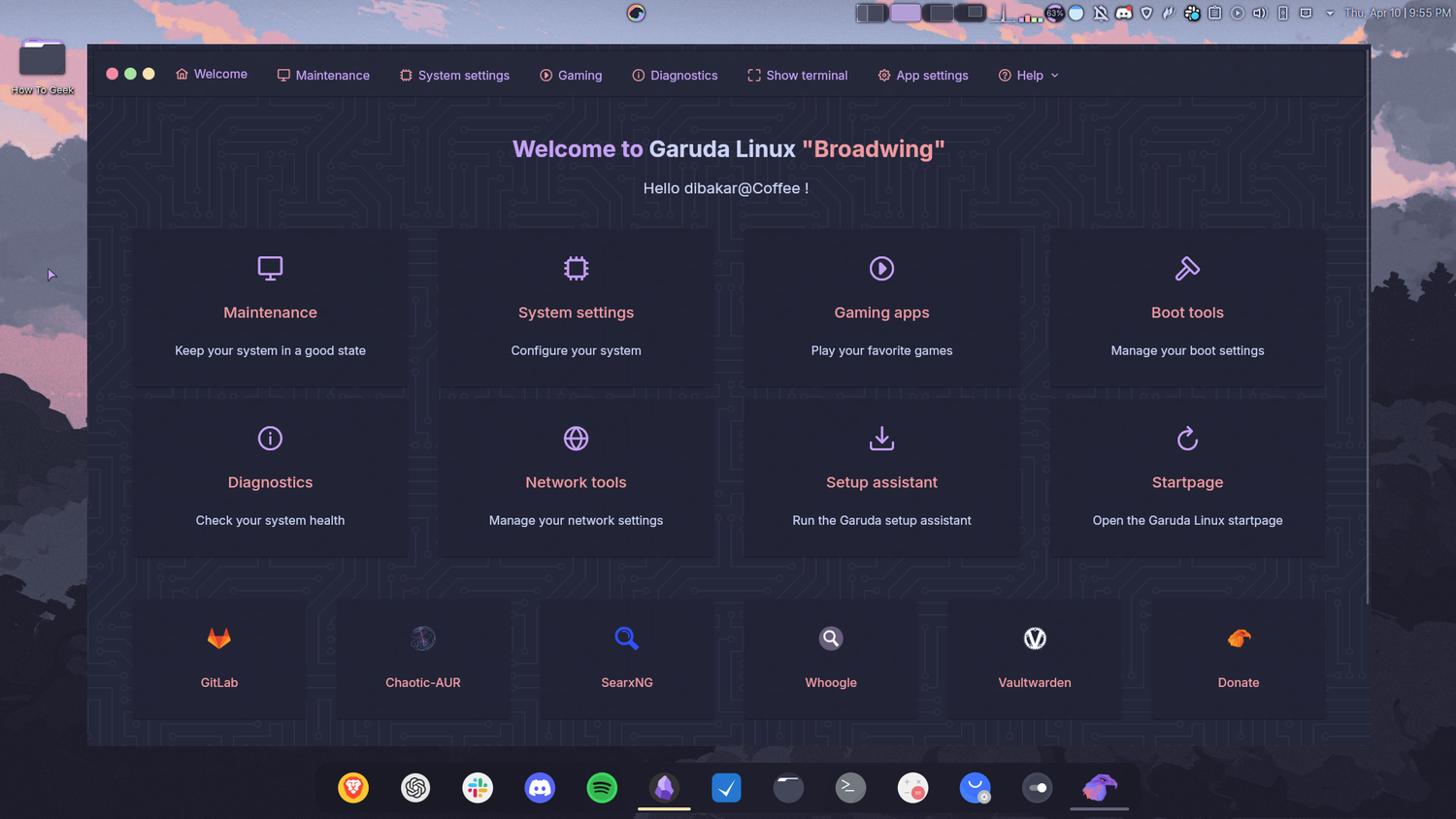Launch the terminal from the dock

click(850, 787)
